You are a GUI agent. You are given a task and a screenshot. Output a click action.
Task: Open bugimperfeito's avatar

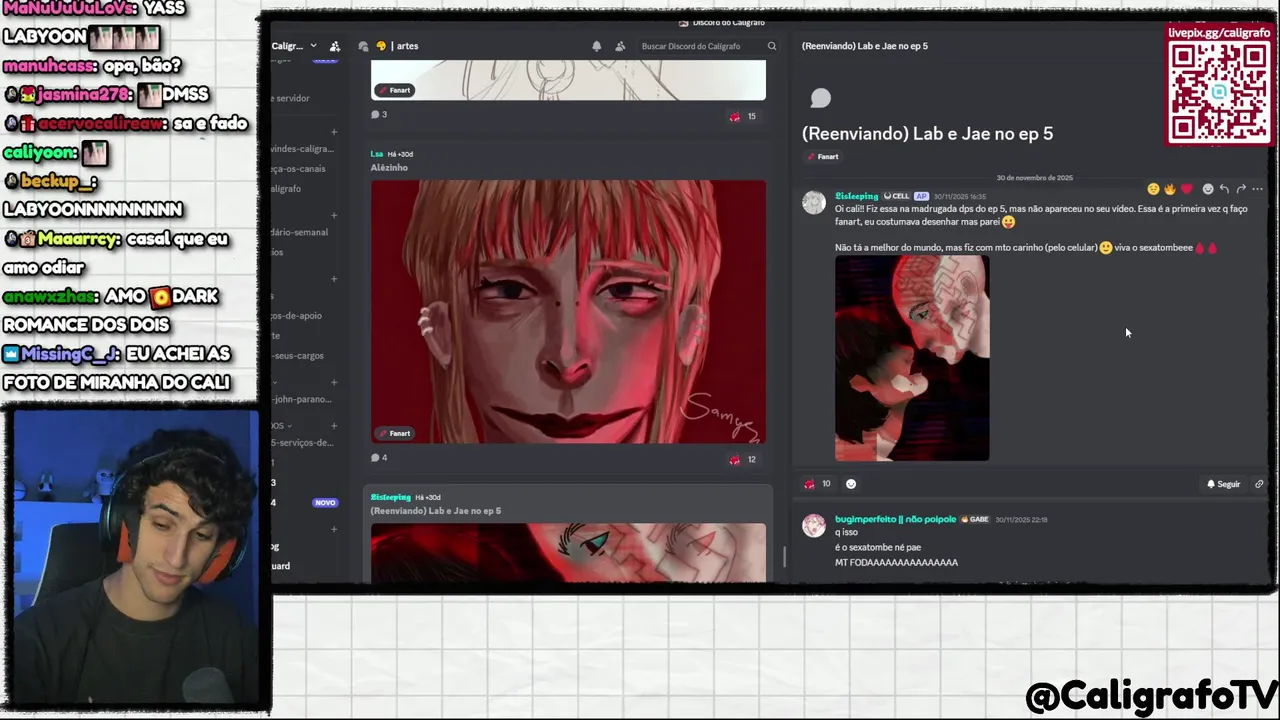tap(814, 526)
